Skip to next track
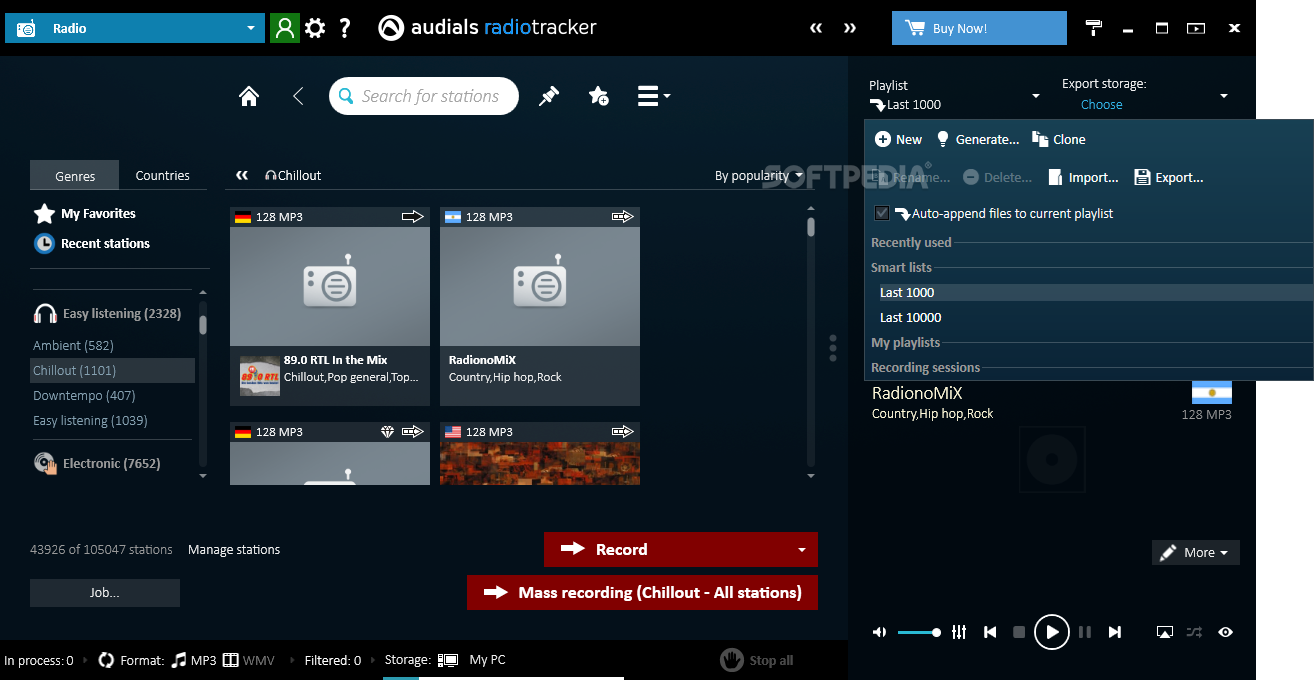 point(1115,632)
